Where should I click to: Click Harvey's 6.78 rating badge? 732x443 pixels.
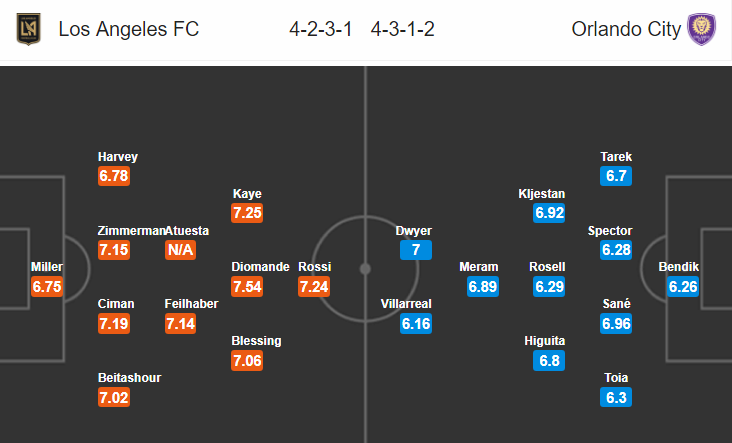[x=114, y=176]
